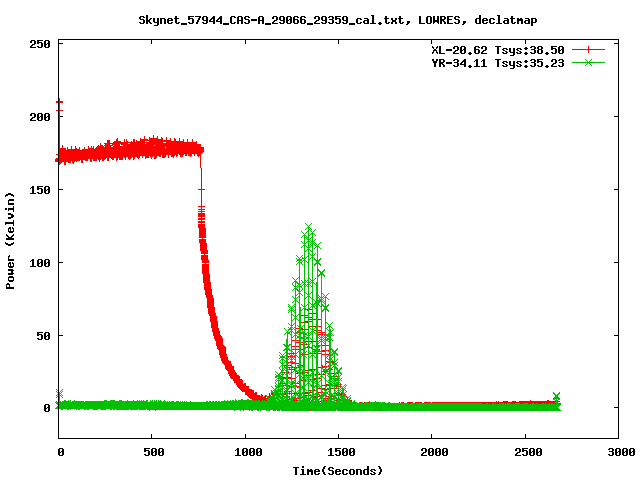
Task: Click the x-axis tick label 1500
Action: click(341, 452)
